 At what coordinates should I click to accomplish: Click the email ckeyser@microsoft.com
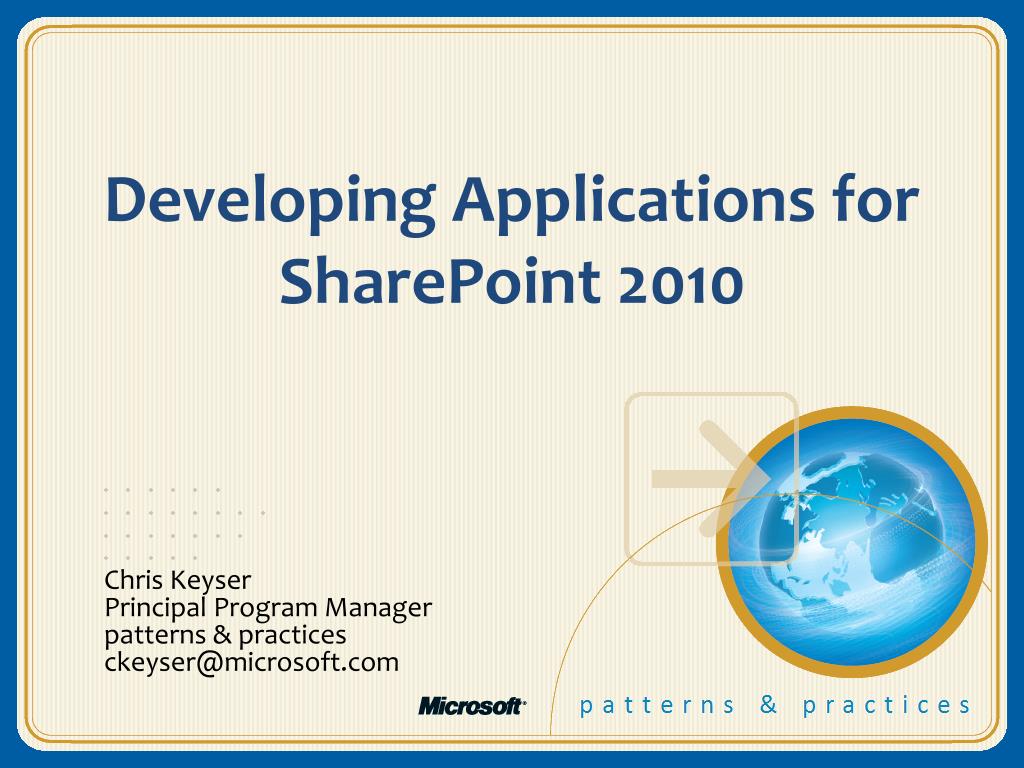tap(251, 662)
